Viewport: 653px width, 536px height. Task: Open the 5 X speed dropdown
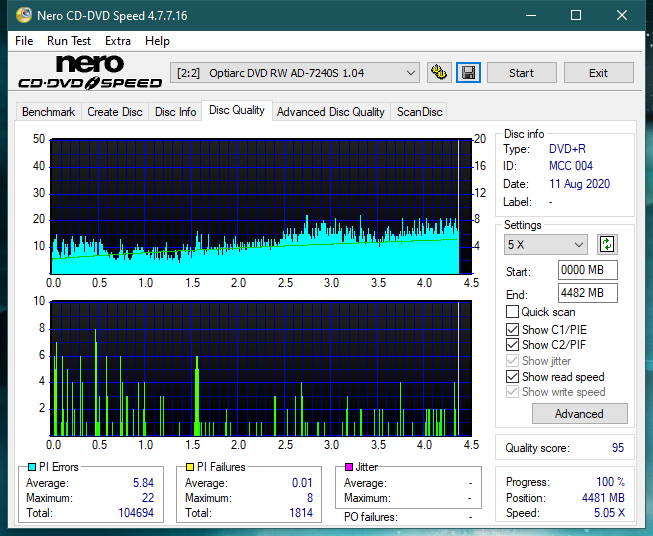[x=545, y=244]
